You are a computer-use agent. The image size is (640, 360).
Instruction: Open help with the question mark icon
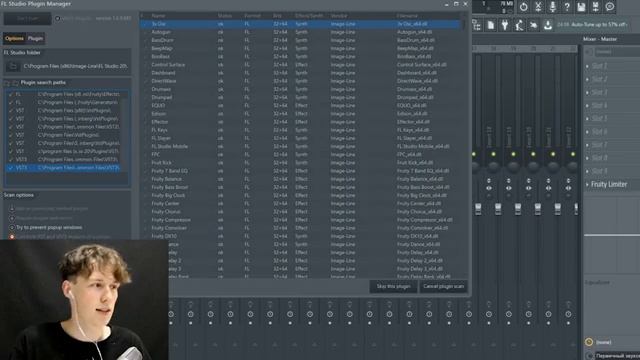pyautogui.click(x=567, y=7)
